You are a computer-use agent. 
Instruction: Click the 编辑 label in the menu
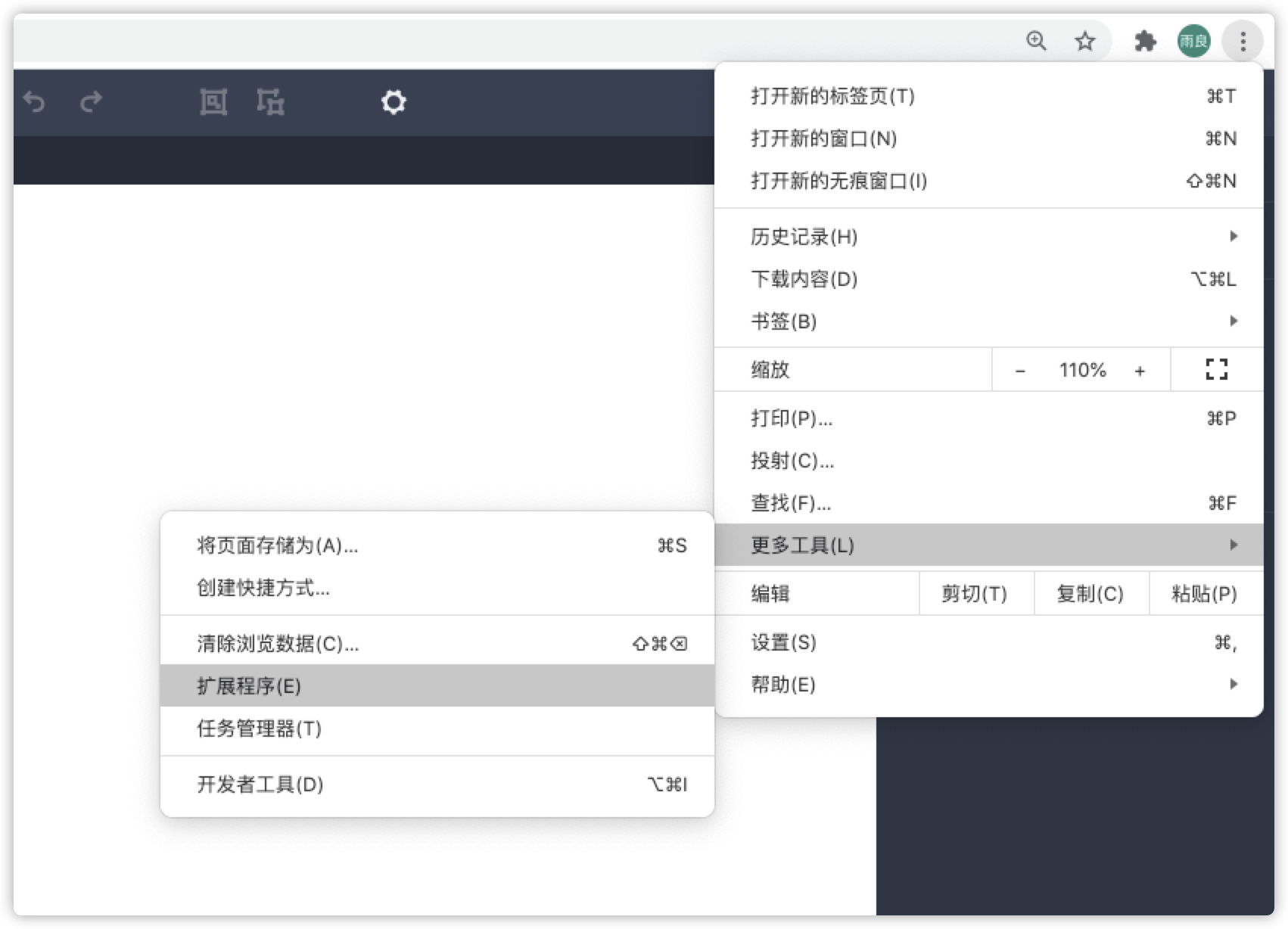[770, 594]
